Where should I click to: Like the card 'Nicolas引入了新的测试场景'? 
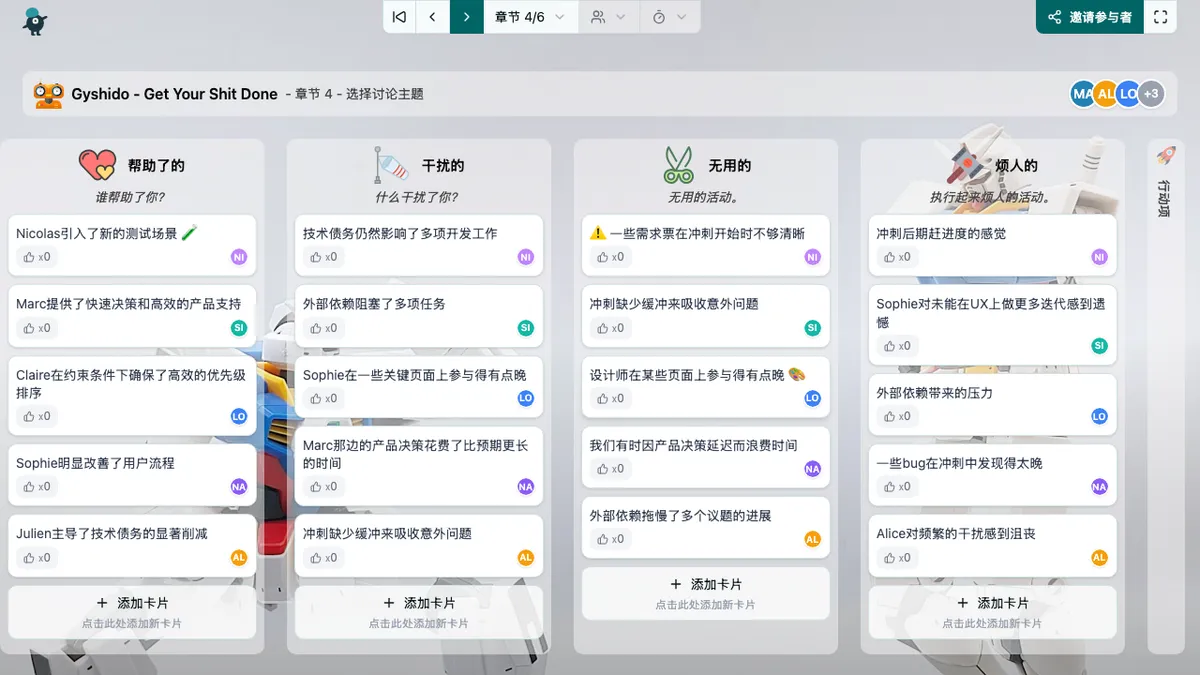click(x=34, y=257)
